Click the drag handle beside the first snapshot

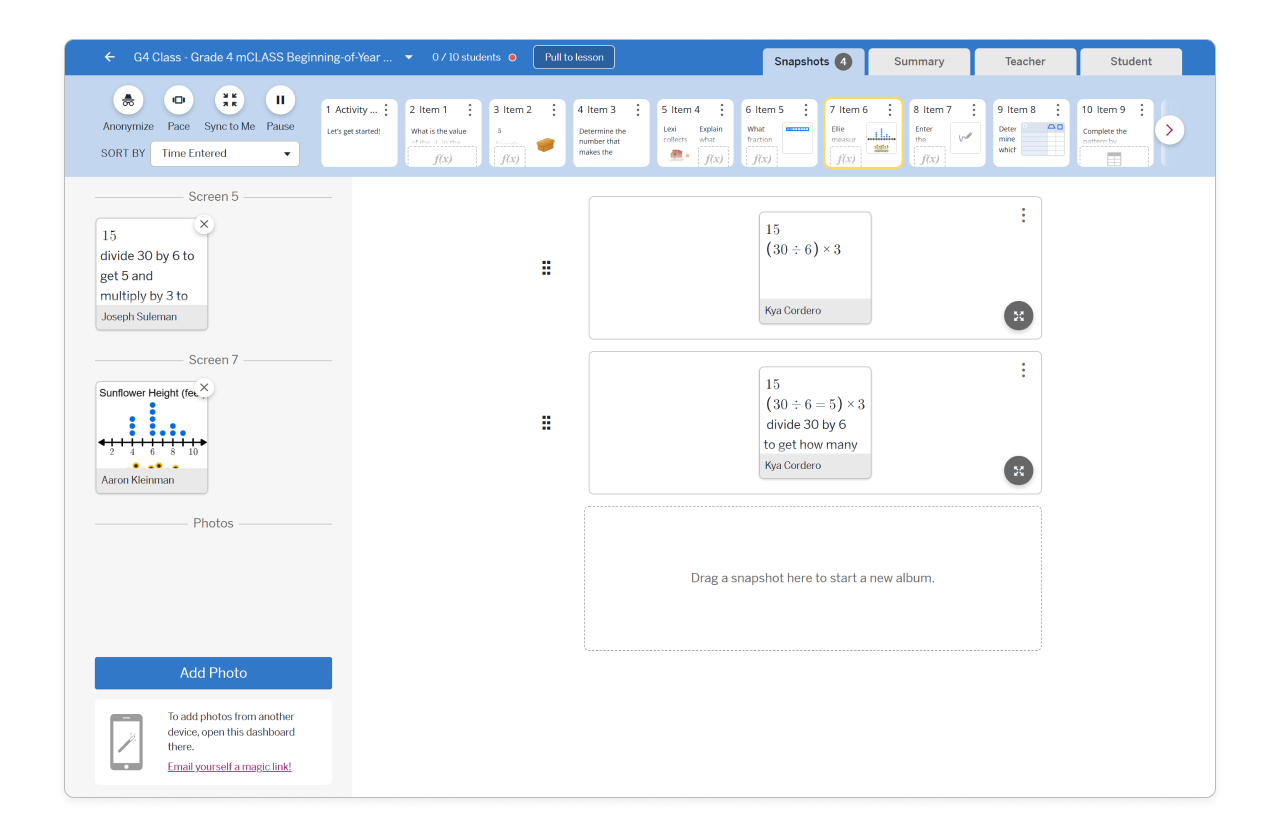pos(546,268)
